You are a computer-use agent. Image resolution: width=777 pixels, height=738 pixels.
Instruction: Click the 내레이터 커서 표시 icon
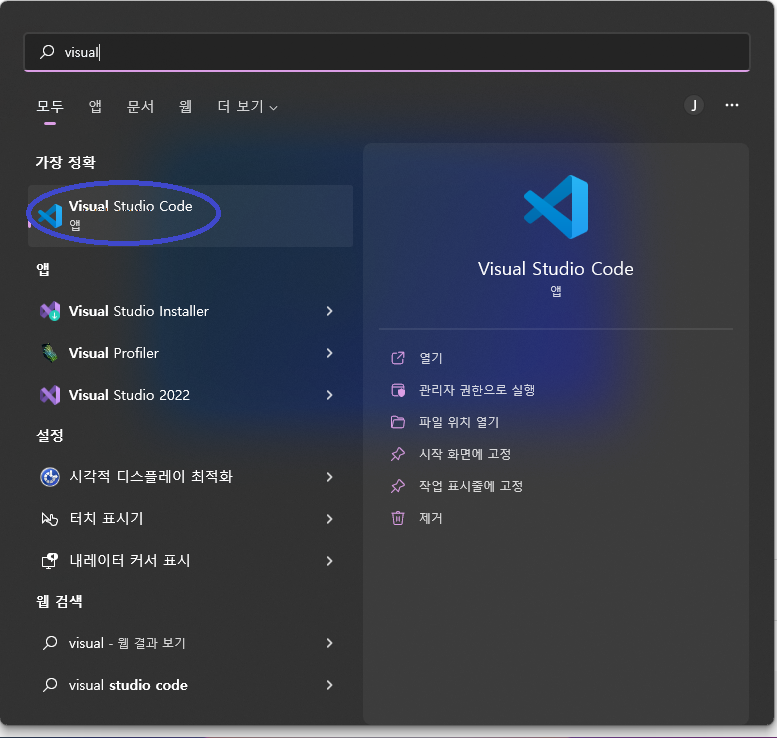(x=50, y=561)
